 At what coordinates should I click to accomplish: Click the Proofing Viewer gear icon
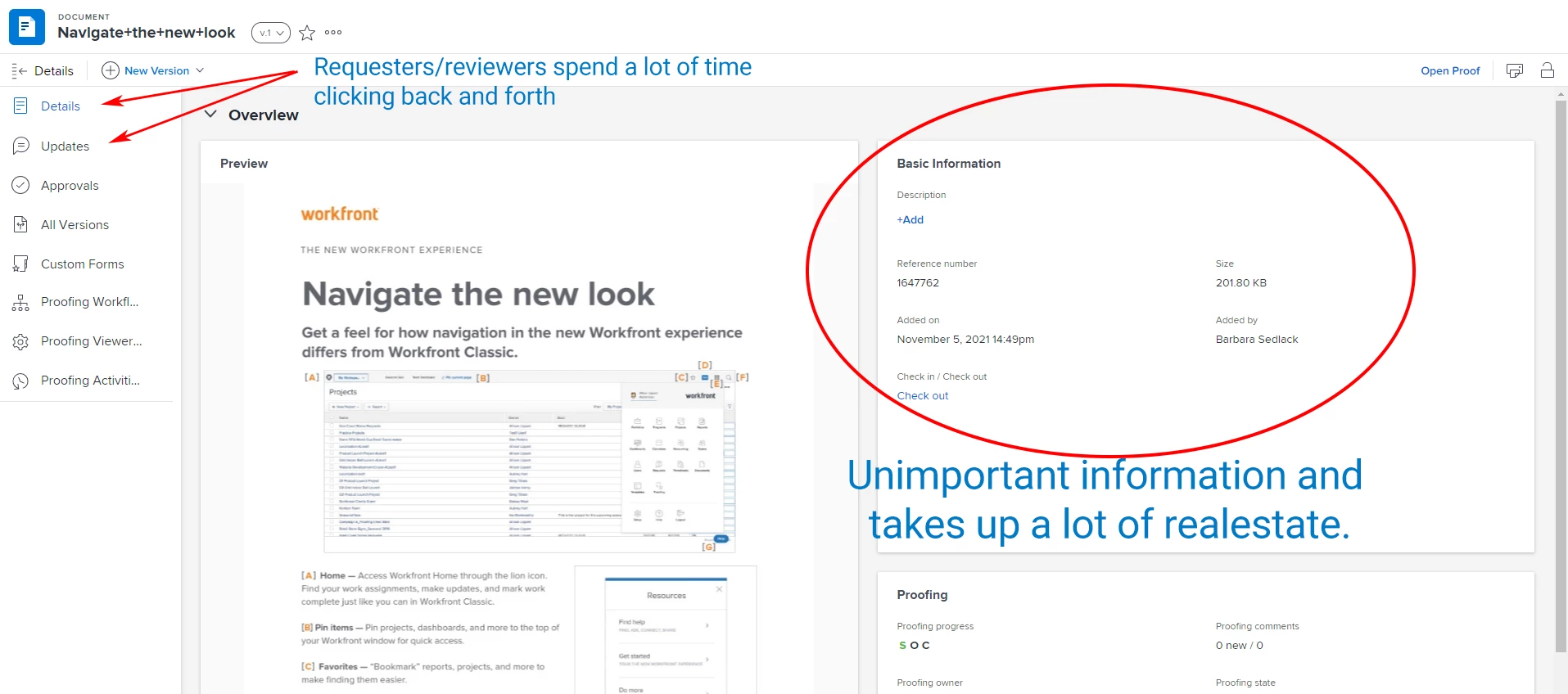pos(20,341)
